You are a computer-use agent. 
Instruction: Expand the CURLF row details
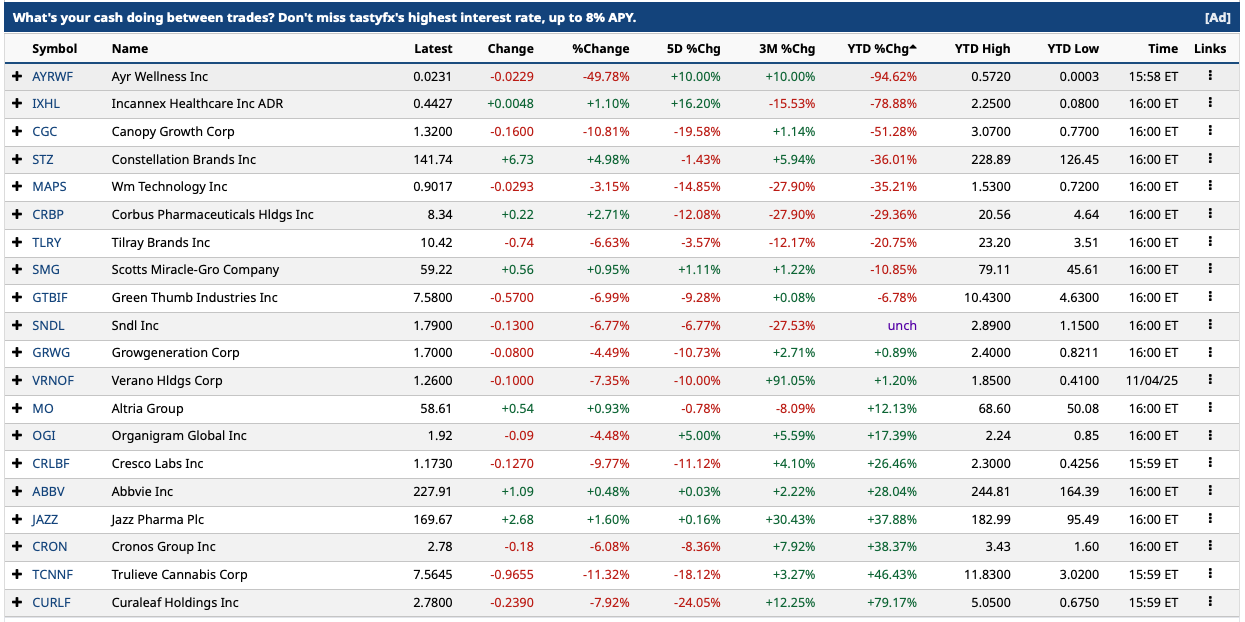[17, 602]
